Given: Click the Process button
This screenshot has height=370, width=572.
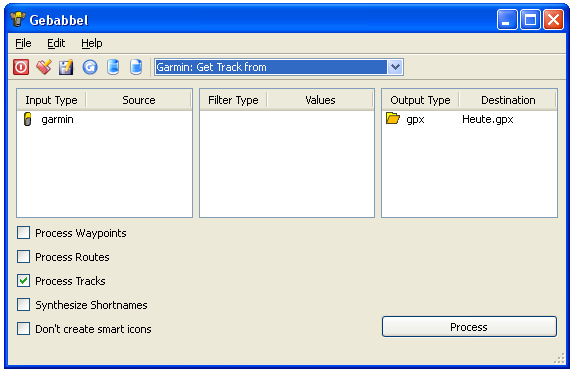Looking at the screenshot, I should (x=469, y=327).
